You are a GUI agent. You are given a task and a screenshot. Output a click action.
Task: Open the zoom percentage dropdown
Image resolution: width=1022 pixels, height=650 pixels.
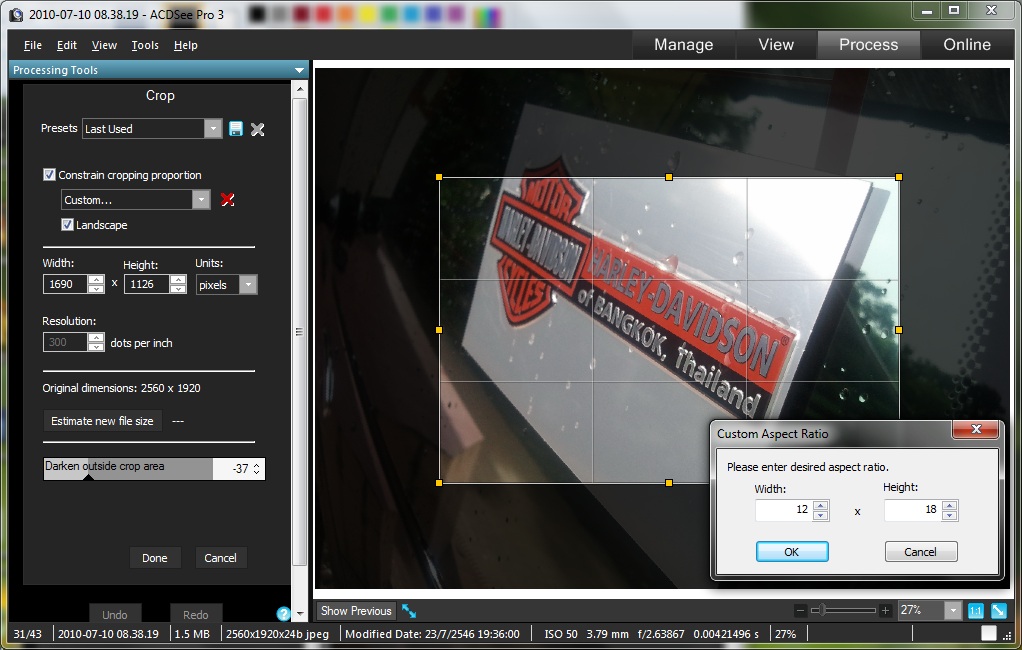pos(953,610)
